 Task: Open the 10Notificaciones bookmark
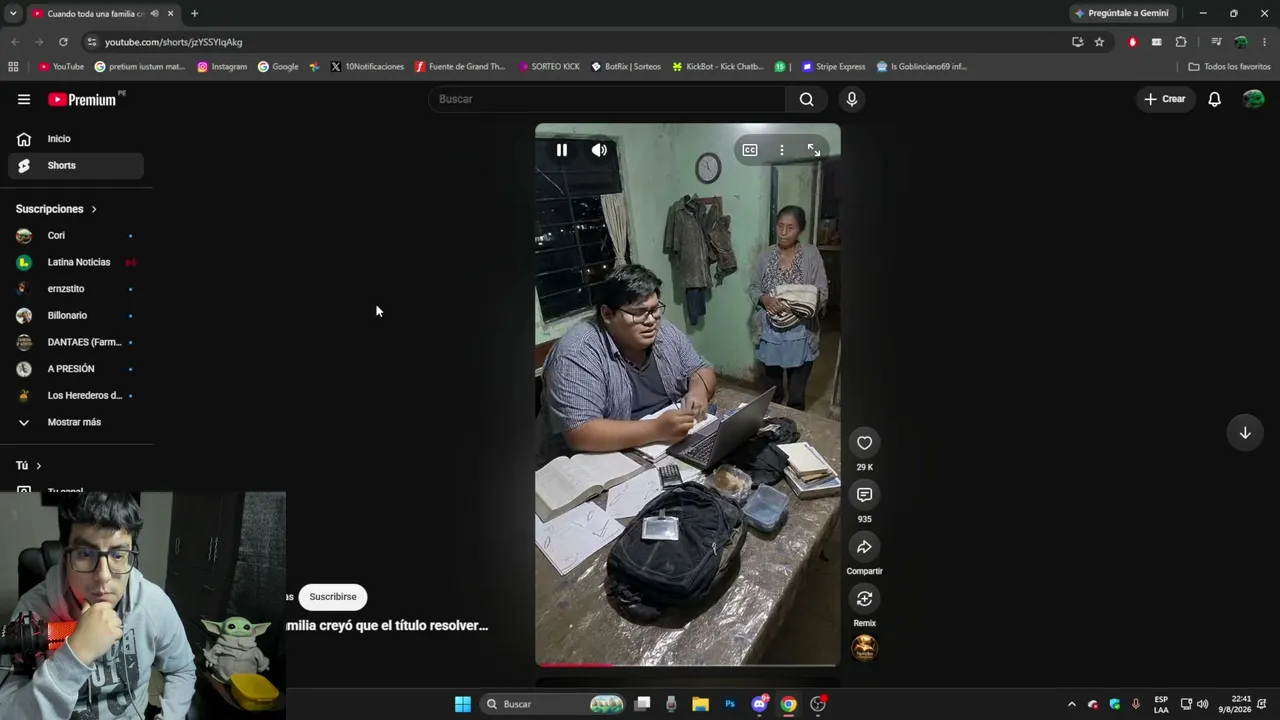tap(367, 67)
